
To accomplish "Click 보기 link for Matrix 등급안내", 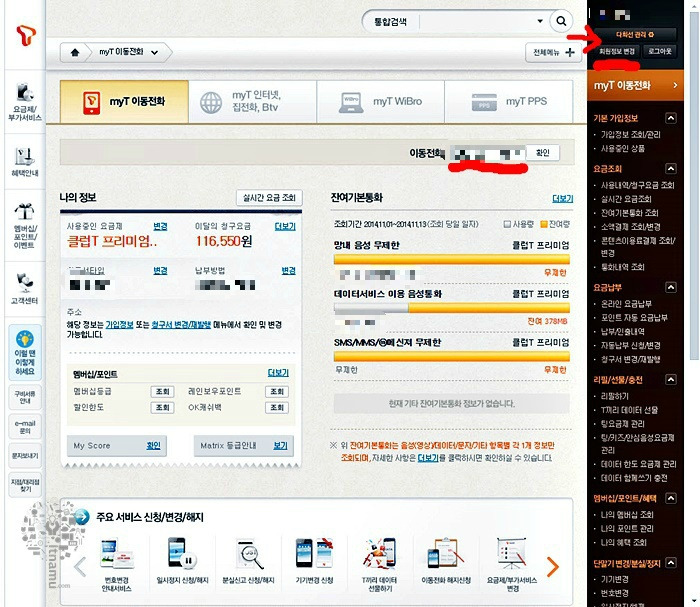I will pos(280,445).
